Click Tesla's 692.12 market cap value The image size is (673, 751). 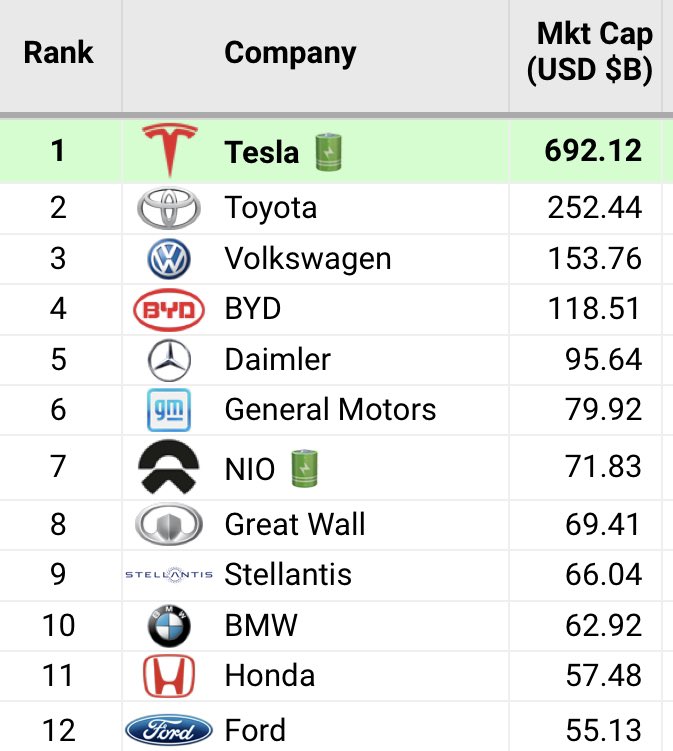click(593, 151)
